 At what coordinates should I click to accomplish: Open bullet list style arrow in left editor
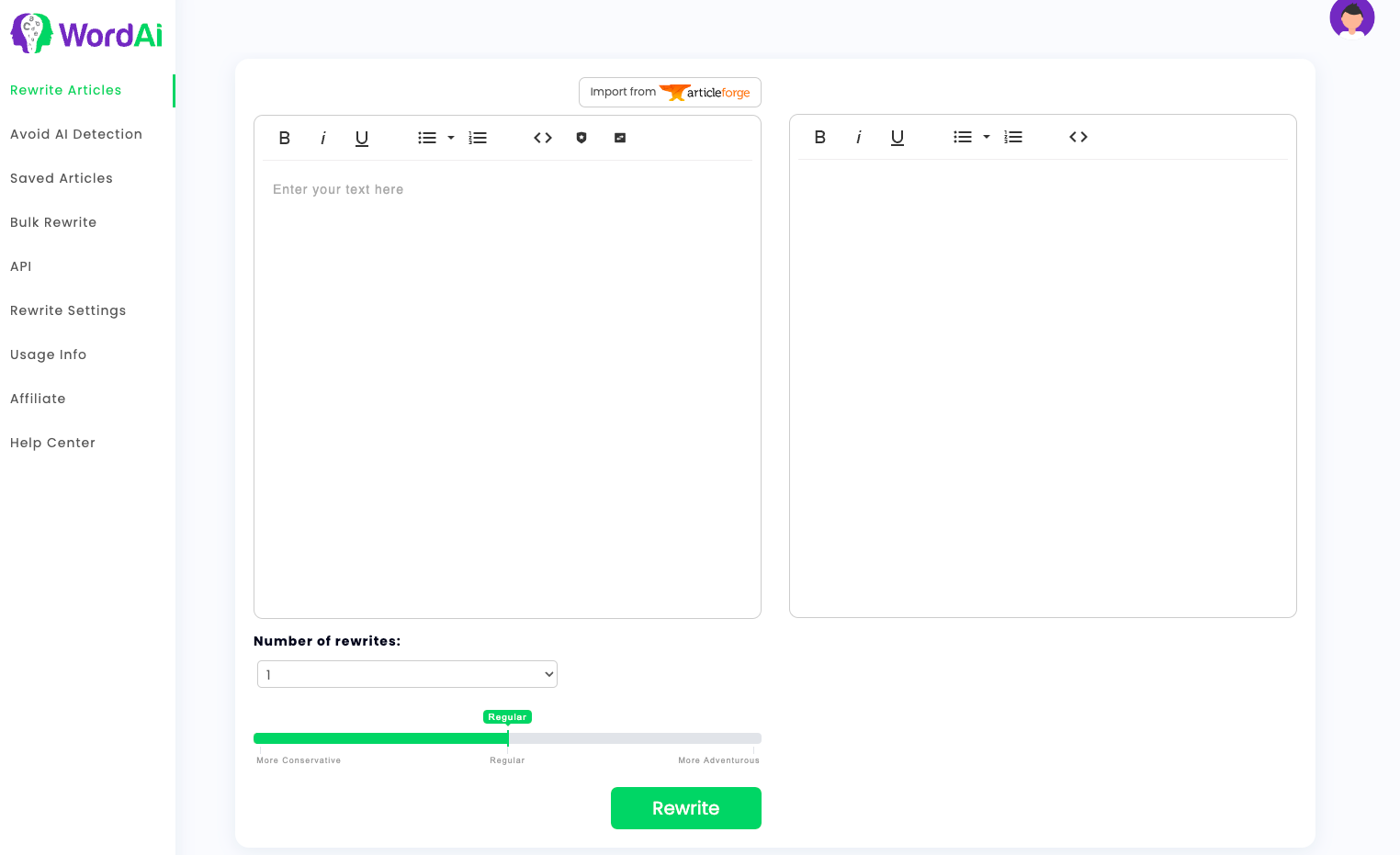tap(451, 138)
